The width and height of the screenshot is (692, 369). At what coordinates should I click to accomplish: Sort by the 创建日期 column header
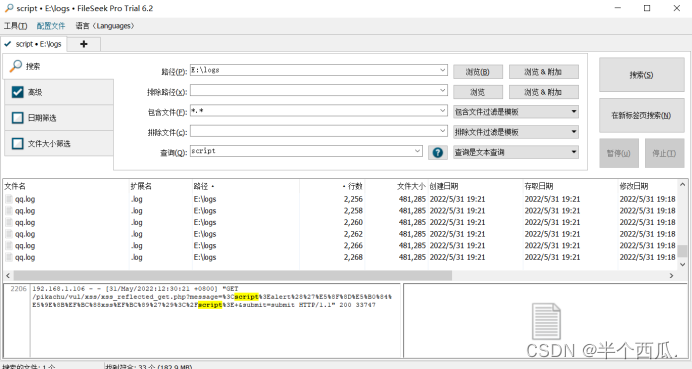point(475,186)
